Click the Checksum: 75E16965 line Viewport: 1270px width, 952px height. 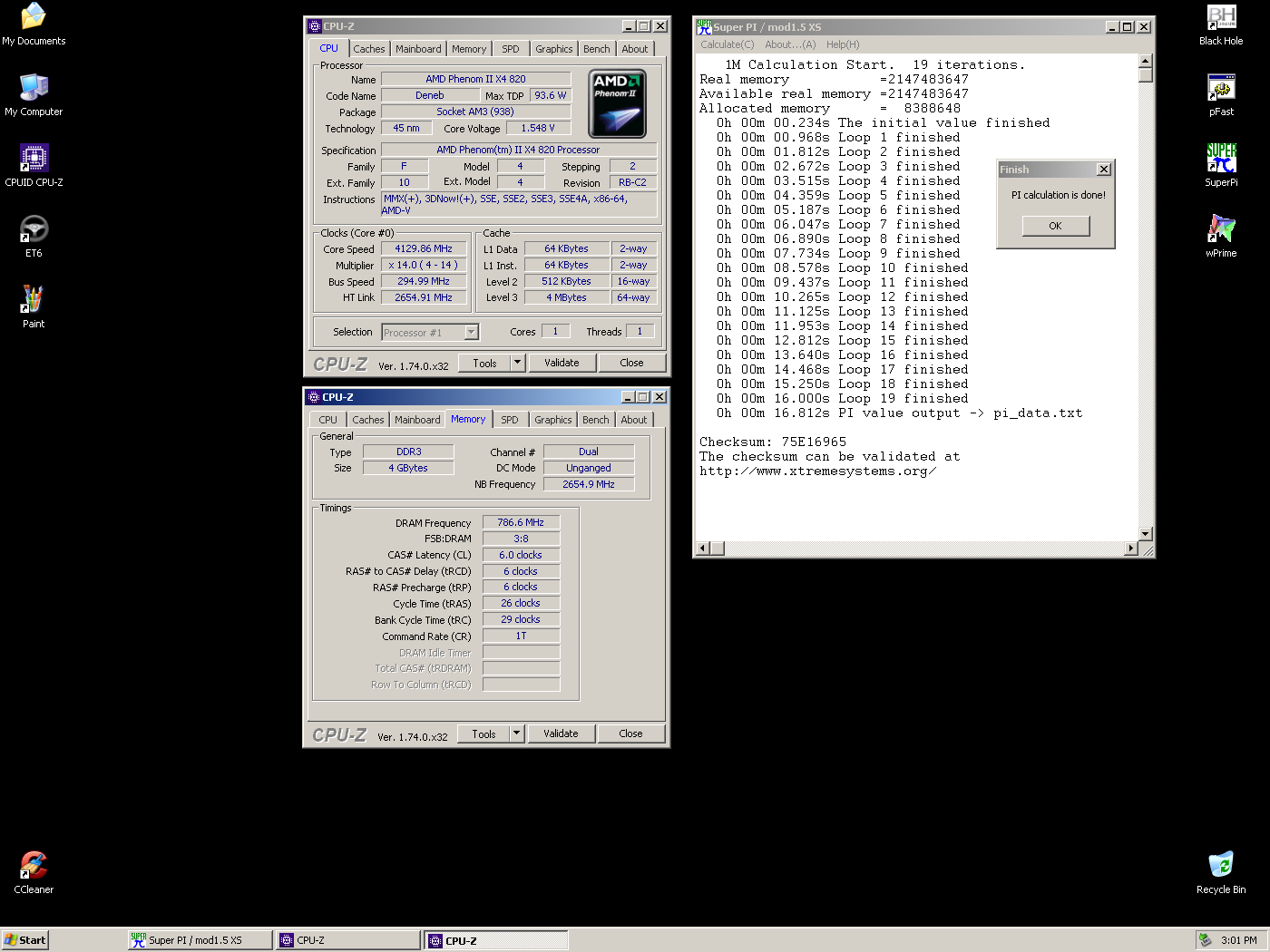[x=773, y=442]
